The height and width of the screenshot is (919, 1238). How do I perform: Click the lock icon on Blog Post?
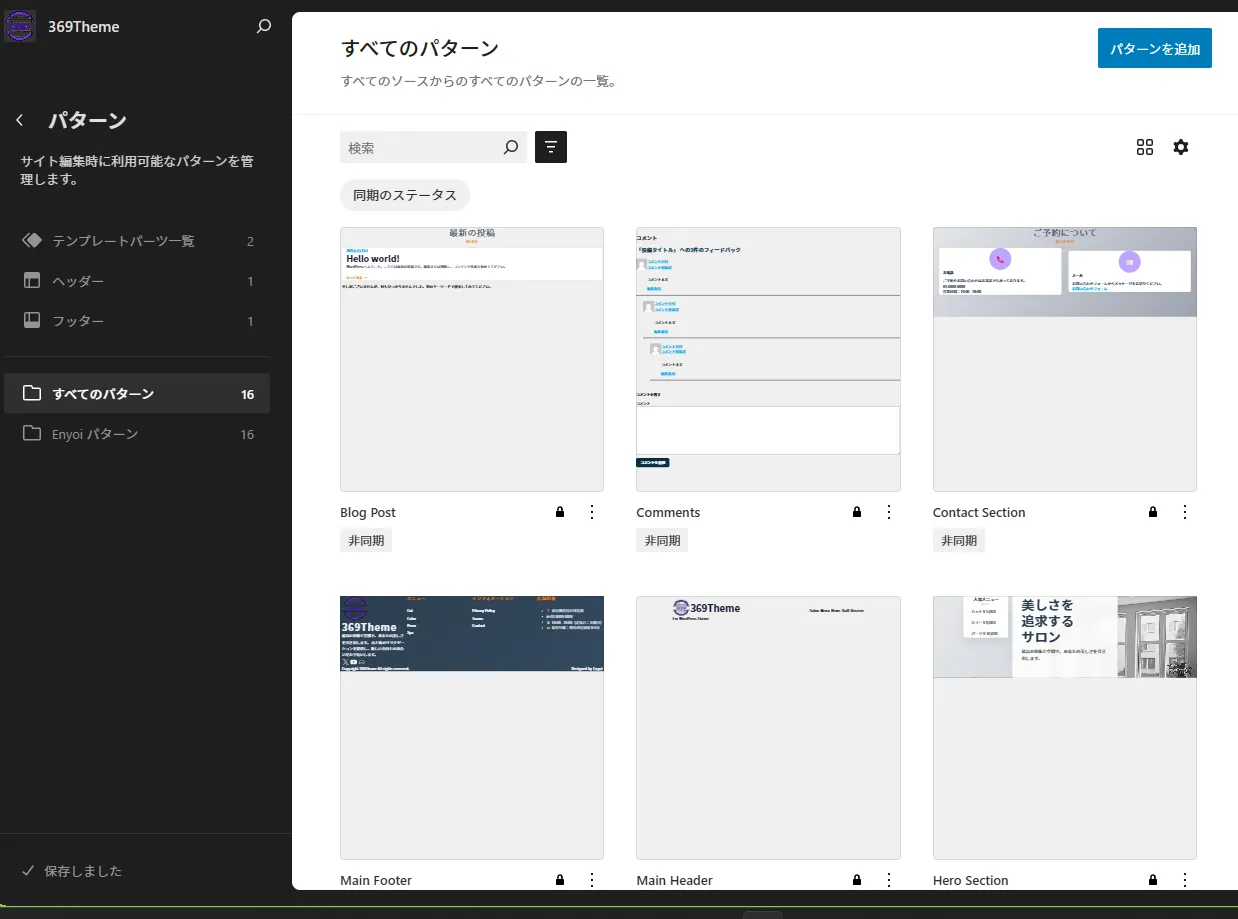[560, 512]
